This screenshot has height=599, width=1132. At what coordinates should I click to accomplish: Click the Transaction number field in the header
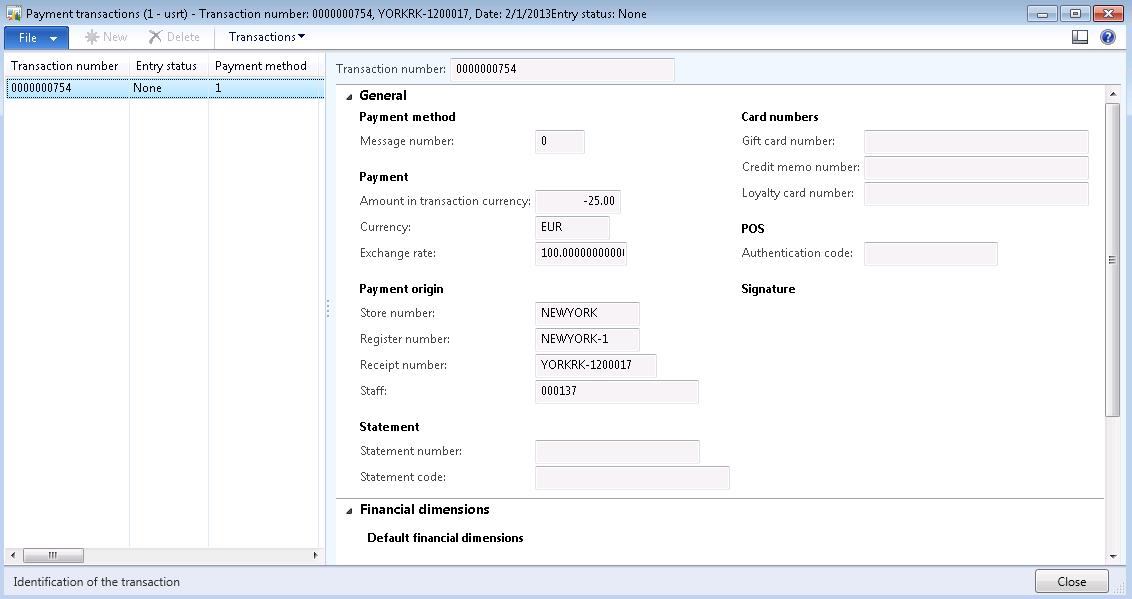(562, 69)
